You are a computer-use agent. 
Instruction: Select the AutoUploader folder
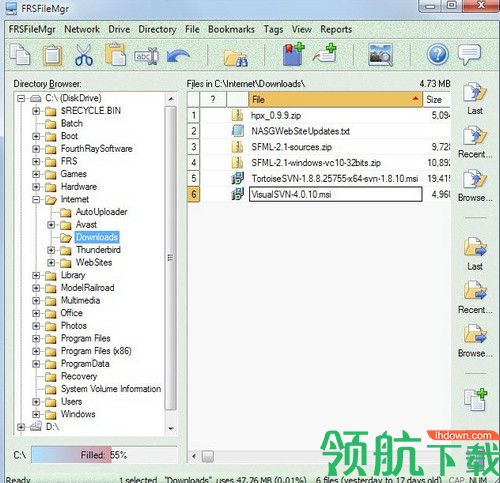point(102,212)
